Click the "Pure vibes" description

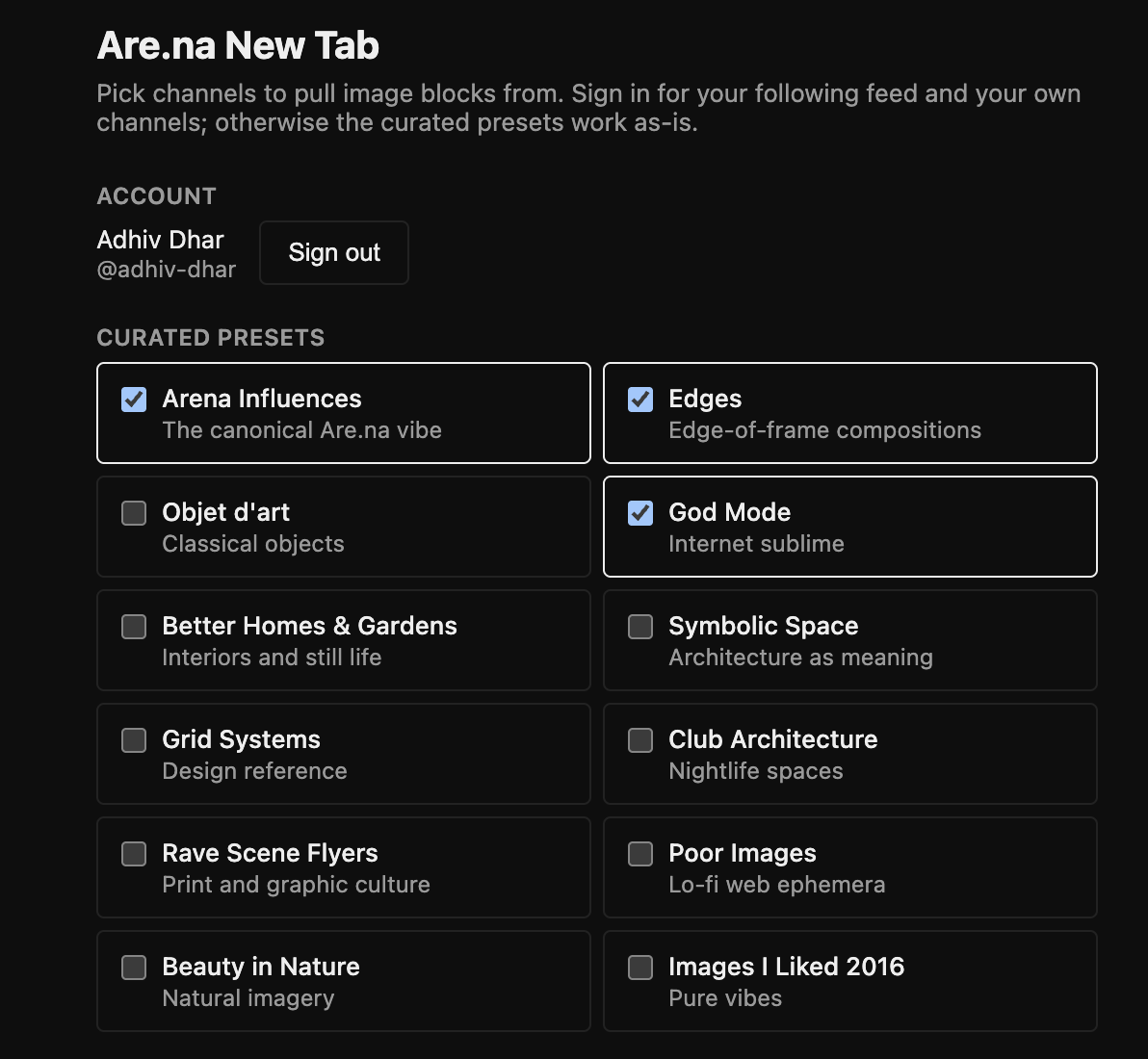pyautogui.click(x=725, y=998)
